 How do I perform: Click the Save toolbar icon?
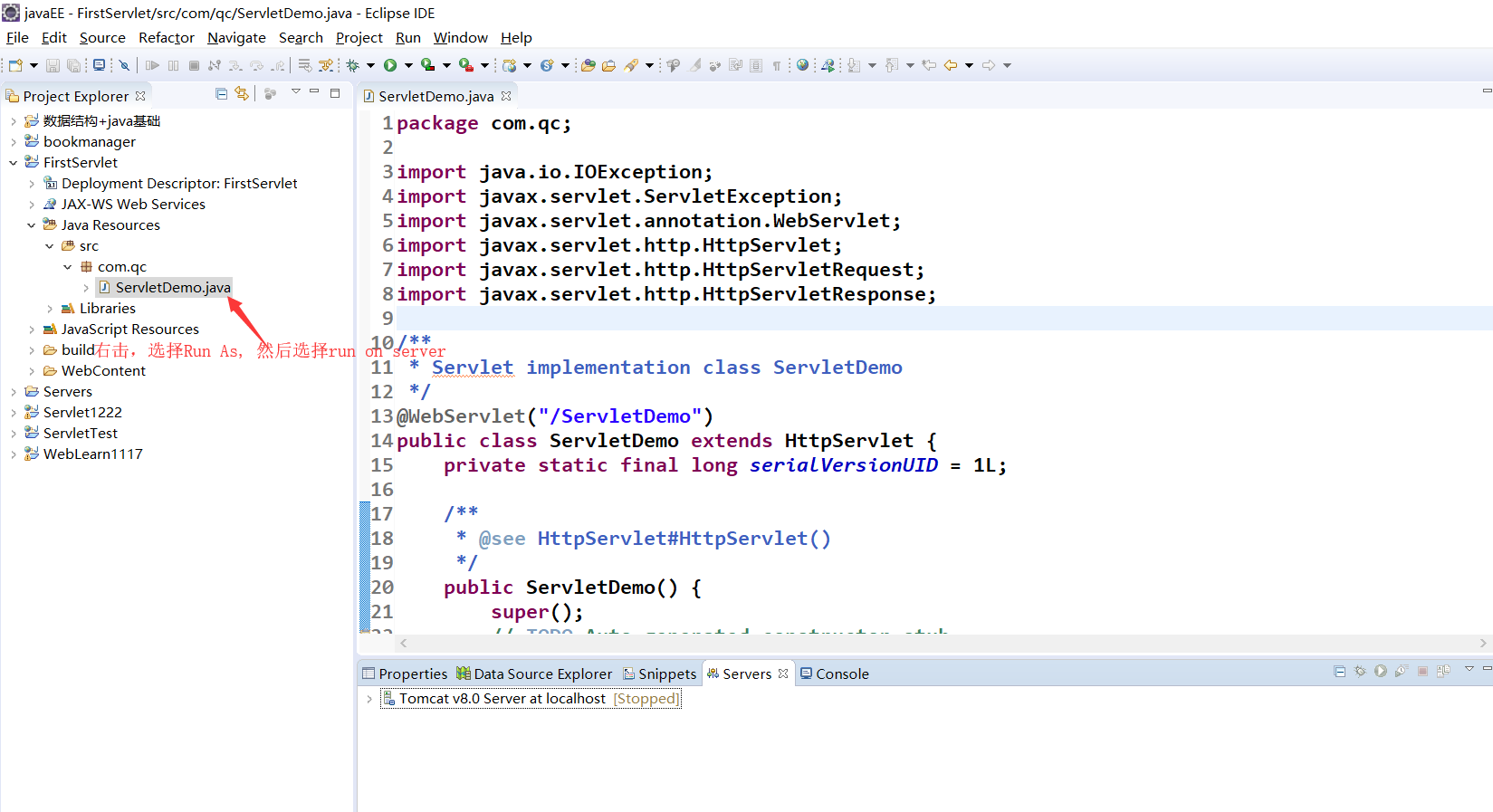tap(53, 65)
